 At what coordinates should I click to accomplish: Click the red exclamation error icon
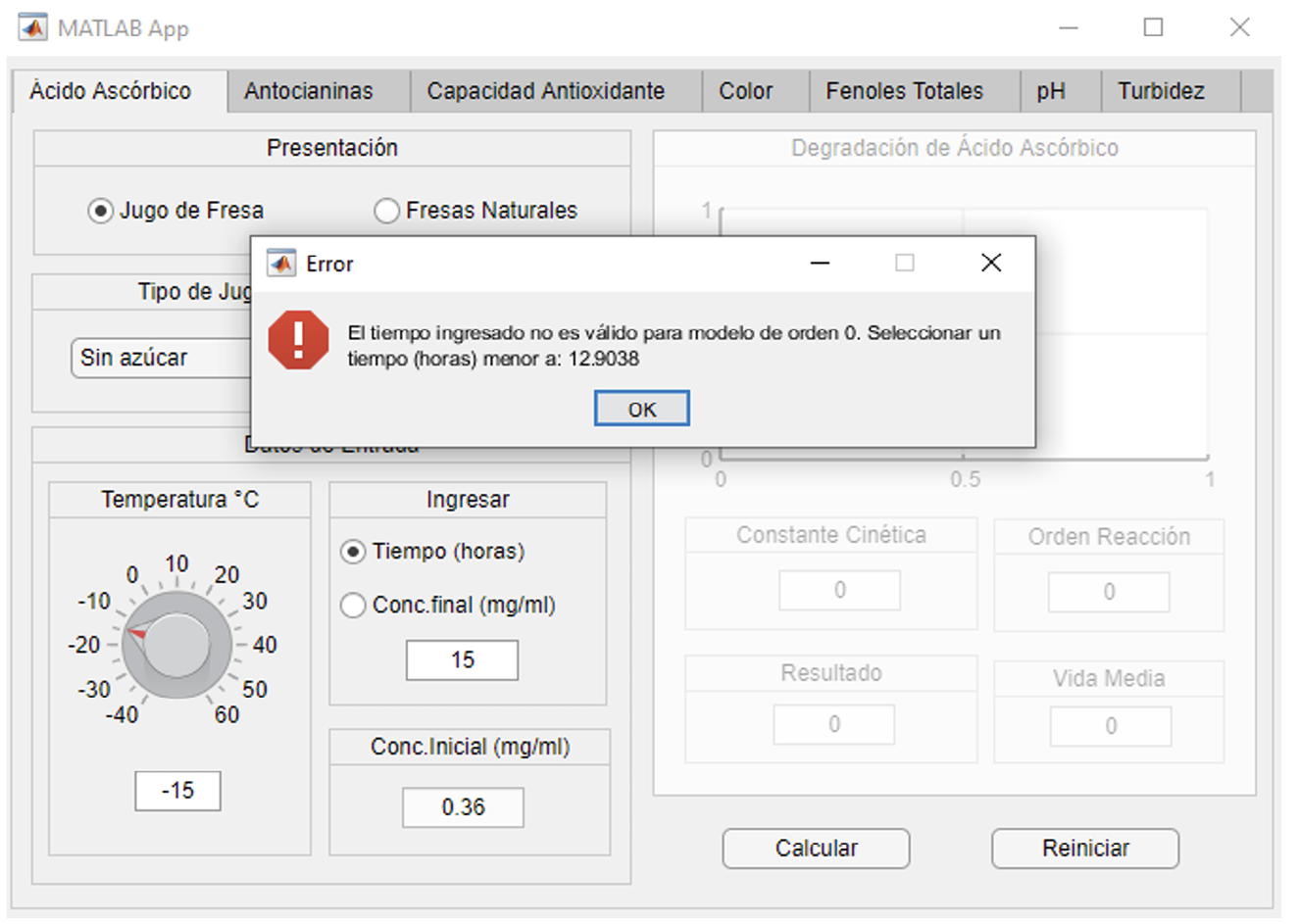pos(298,340)
